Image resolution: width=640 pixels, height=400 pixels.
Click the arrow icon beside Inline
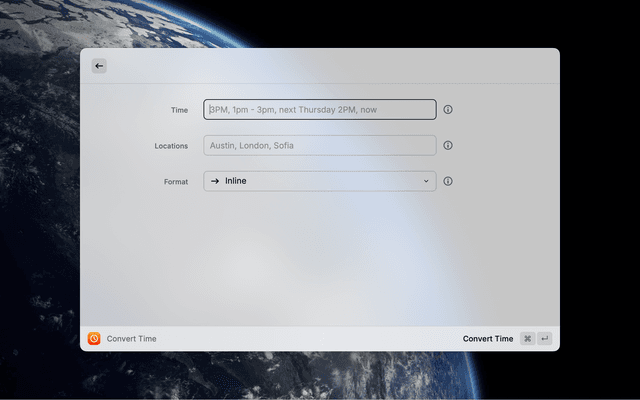point(215,181)
